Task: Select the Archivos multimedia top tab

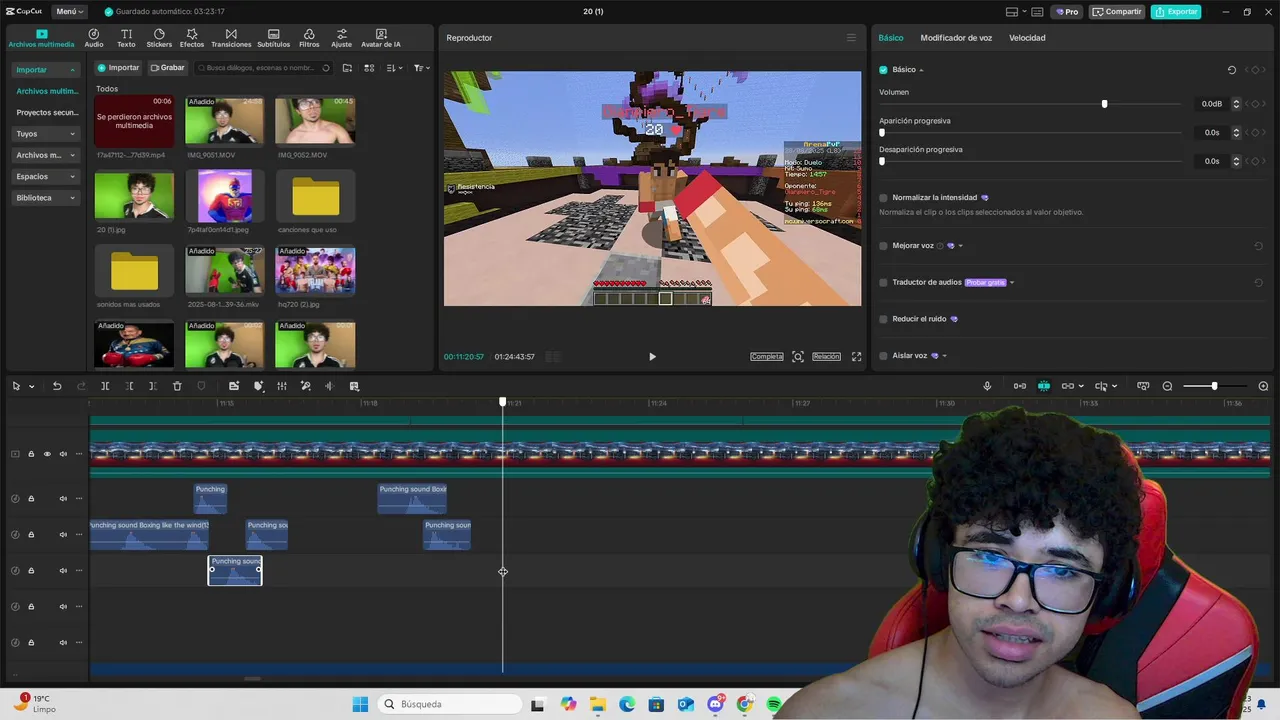Action: pyautogui.click(x=41, y=38)
